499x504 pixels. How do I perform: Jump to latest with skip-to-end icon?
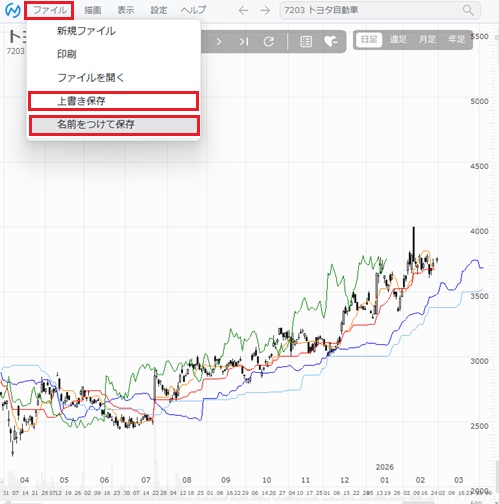(244, 42)
